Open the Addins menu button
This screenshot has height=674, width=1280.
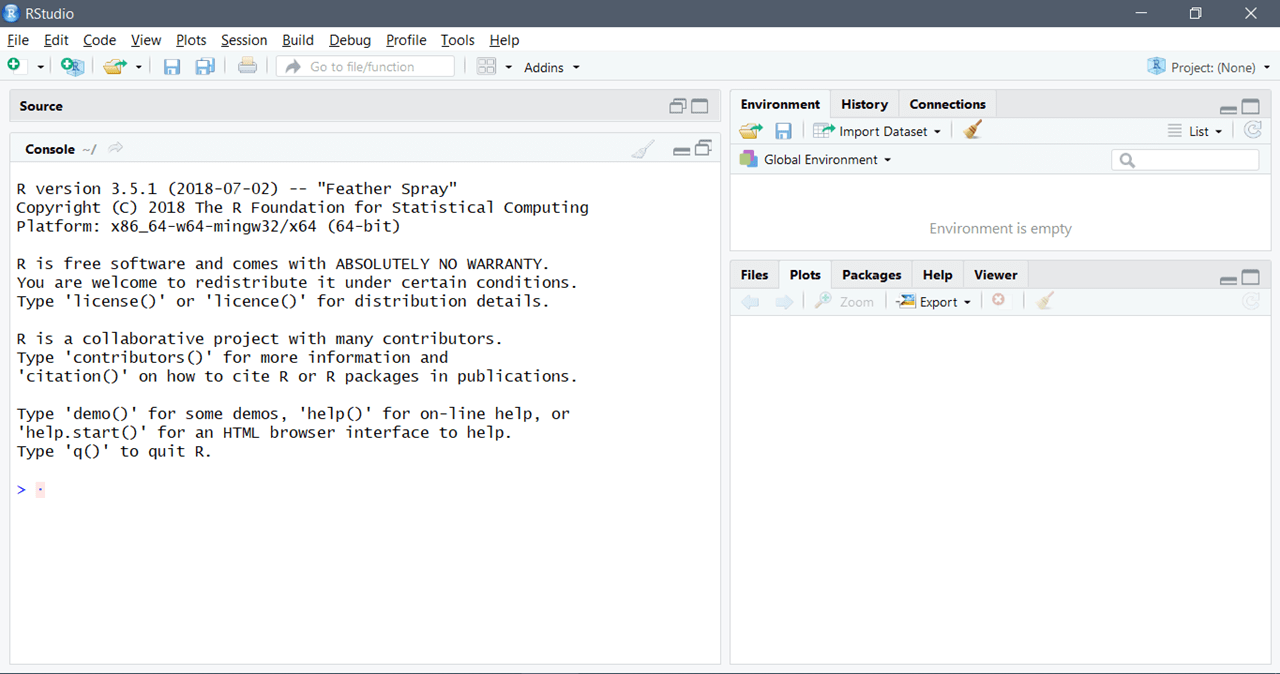coord(551,67)
